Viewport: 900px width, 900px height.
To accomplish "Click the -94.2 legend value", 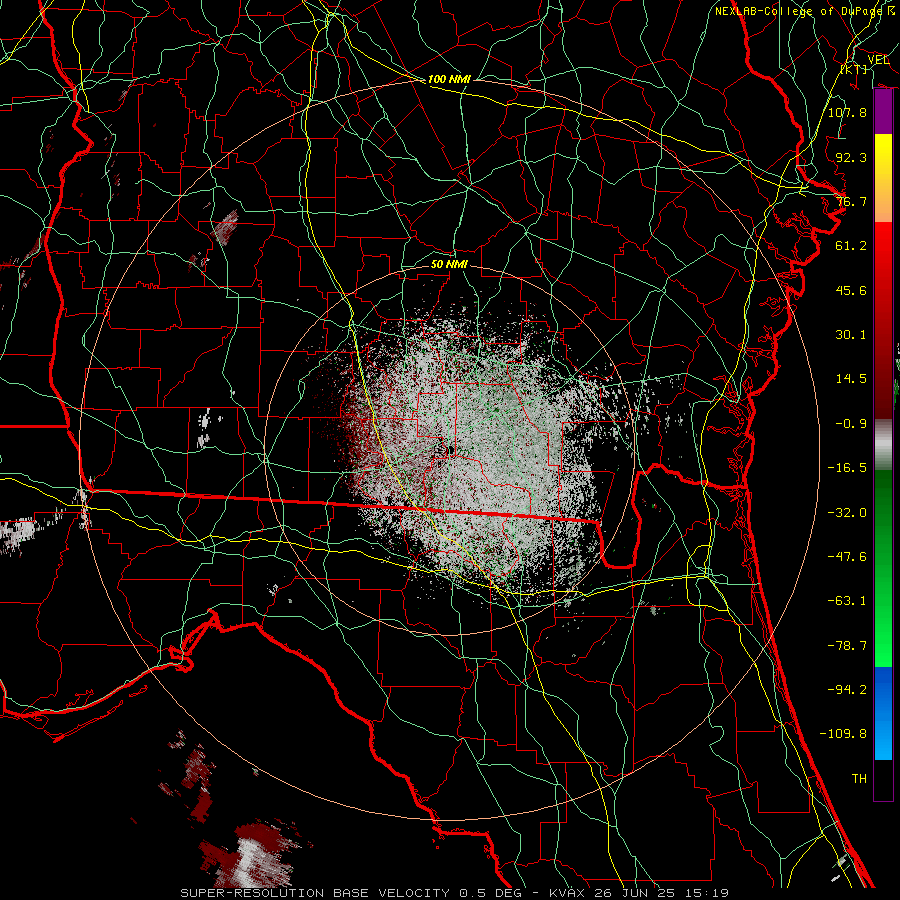I will pos(847,690).
